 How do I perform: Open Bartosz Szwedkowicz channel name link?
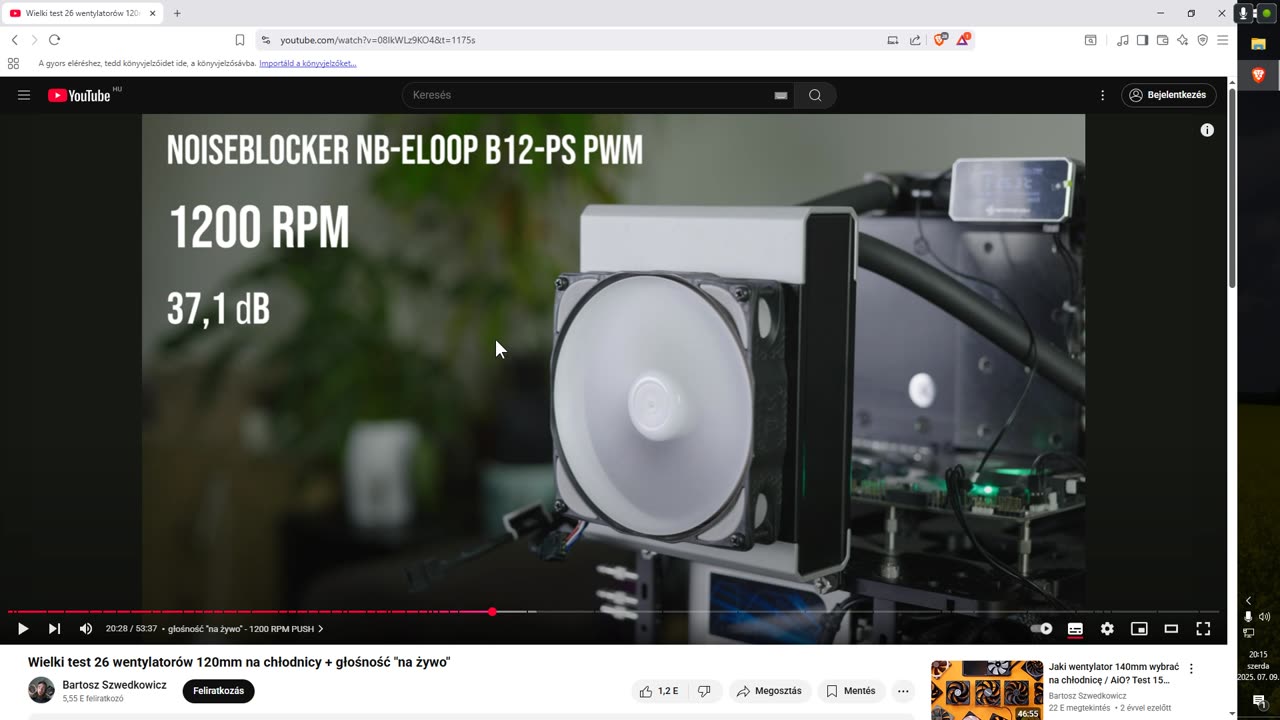114,685
